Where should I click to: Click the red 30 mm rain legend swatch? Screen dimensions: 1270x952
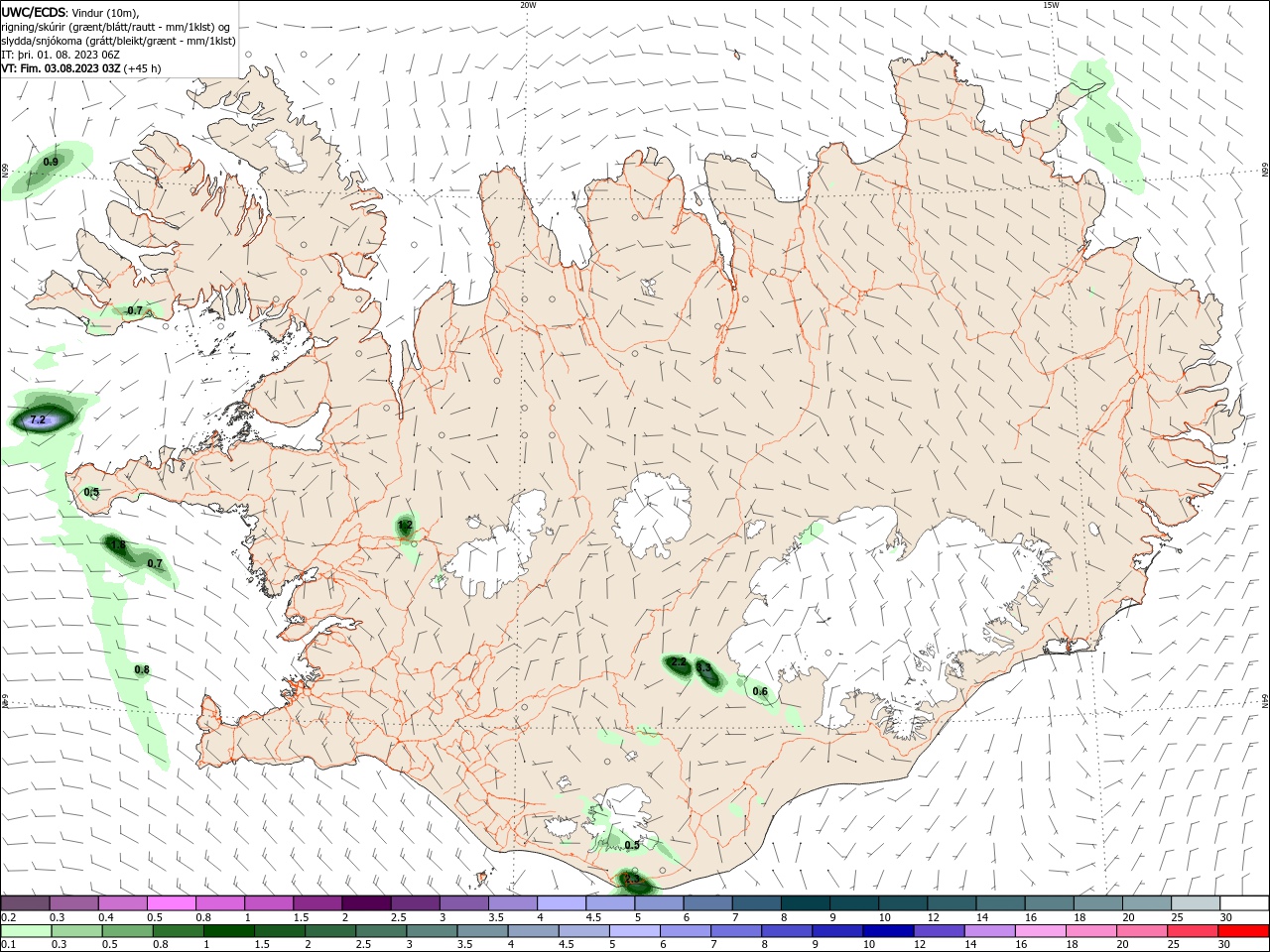(x=1244, y=931)
